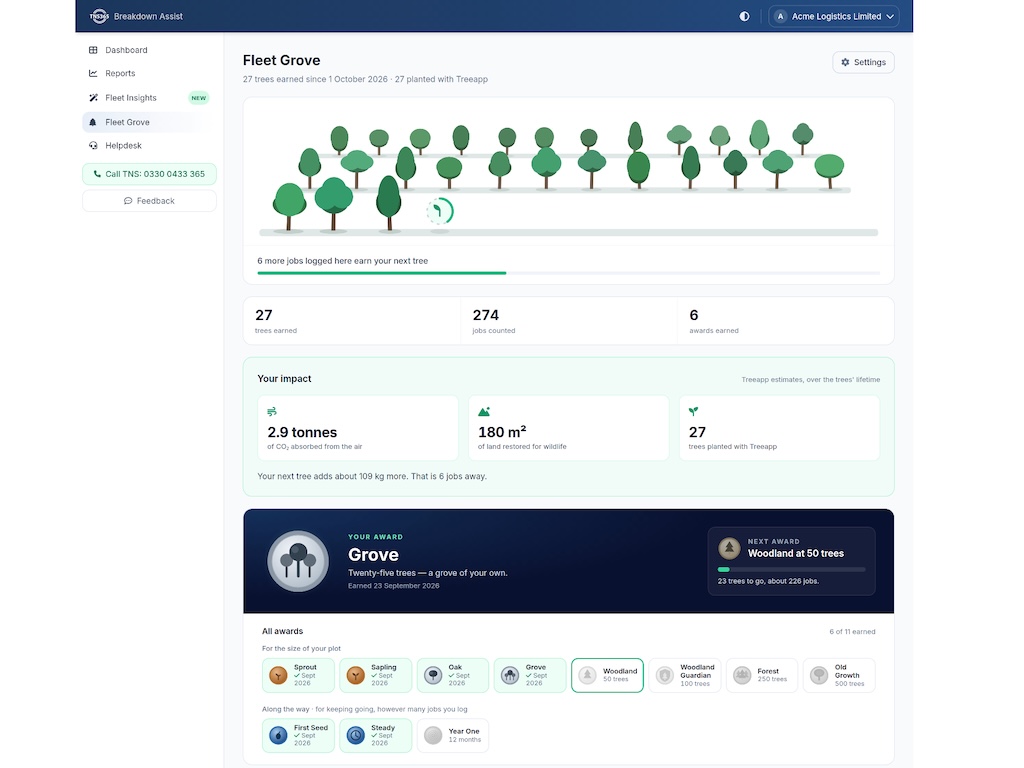Click the Woodland award progress bar
Screen dimensions: 1024x768
click(x=792, y=569)
